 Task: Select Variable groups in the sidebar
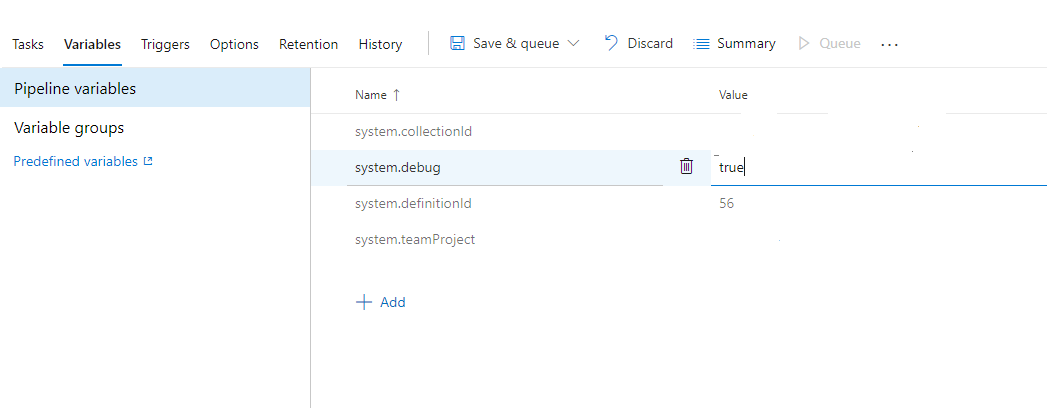pyautogui.click(x=69, y=128)
